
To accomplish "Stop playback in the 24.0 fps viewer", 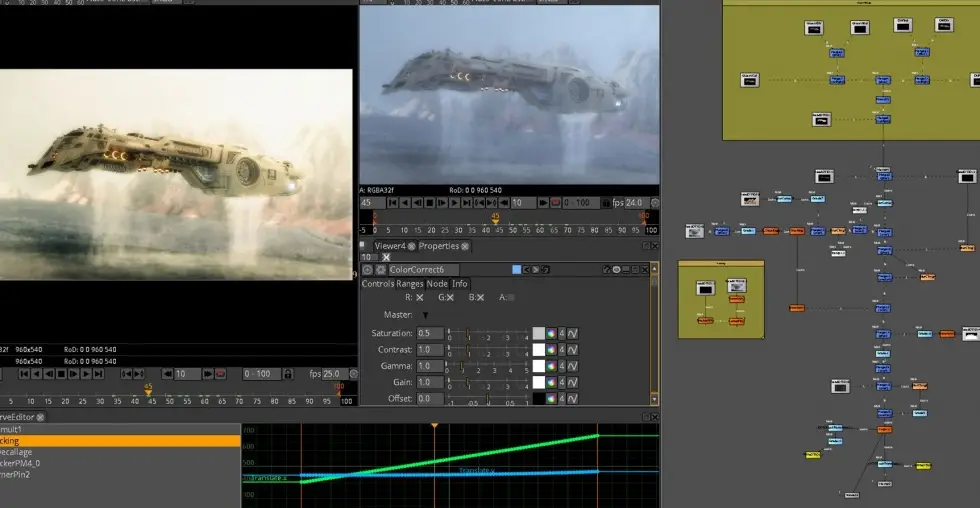I will tap(429, 202).
